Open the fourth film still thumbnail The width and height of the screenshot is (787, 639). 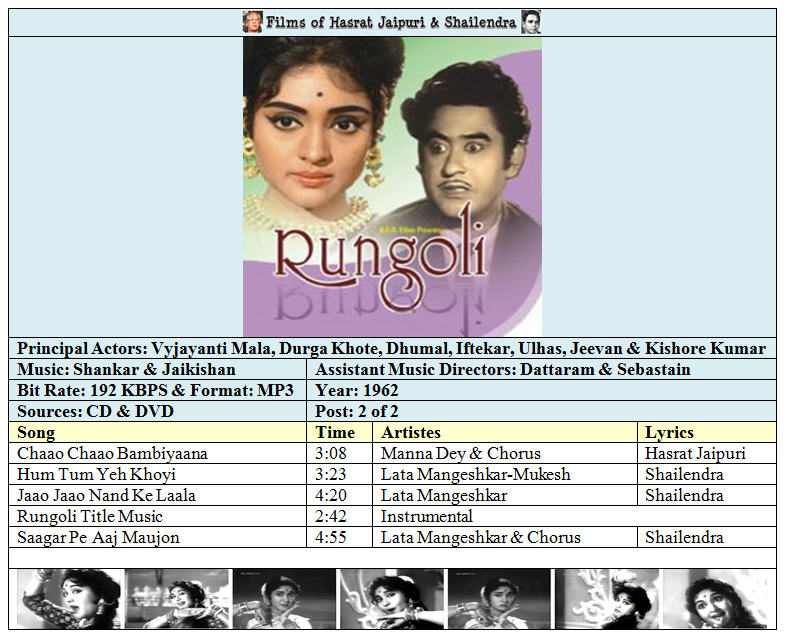pyautogui.click(x=391, y=599)
